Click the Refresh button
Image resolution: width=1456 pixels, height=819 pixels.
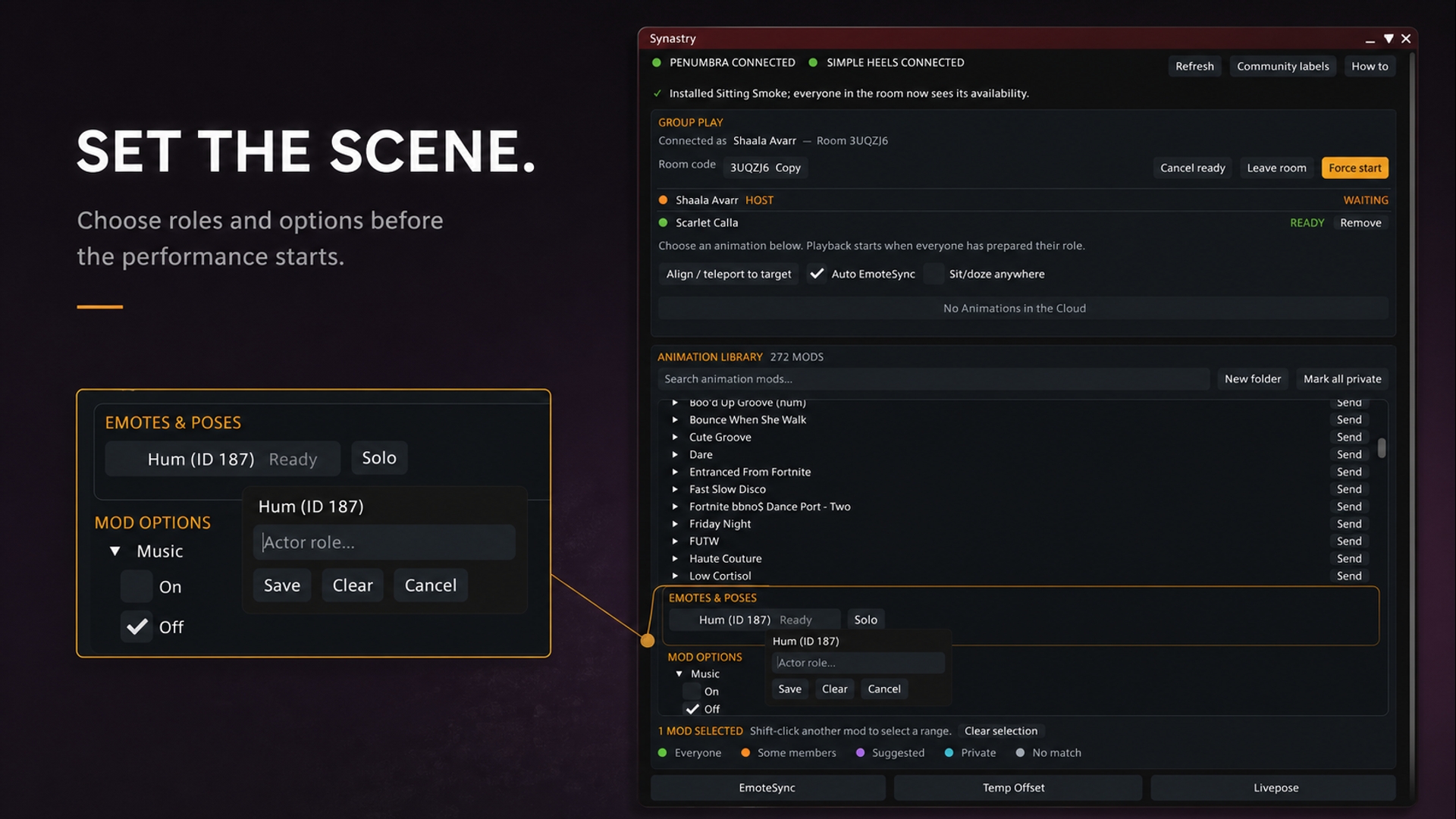[1194, 66]
